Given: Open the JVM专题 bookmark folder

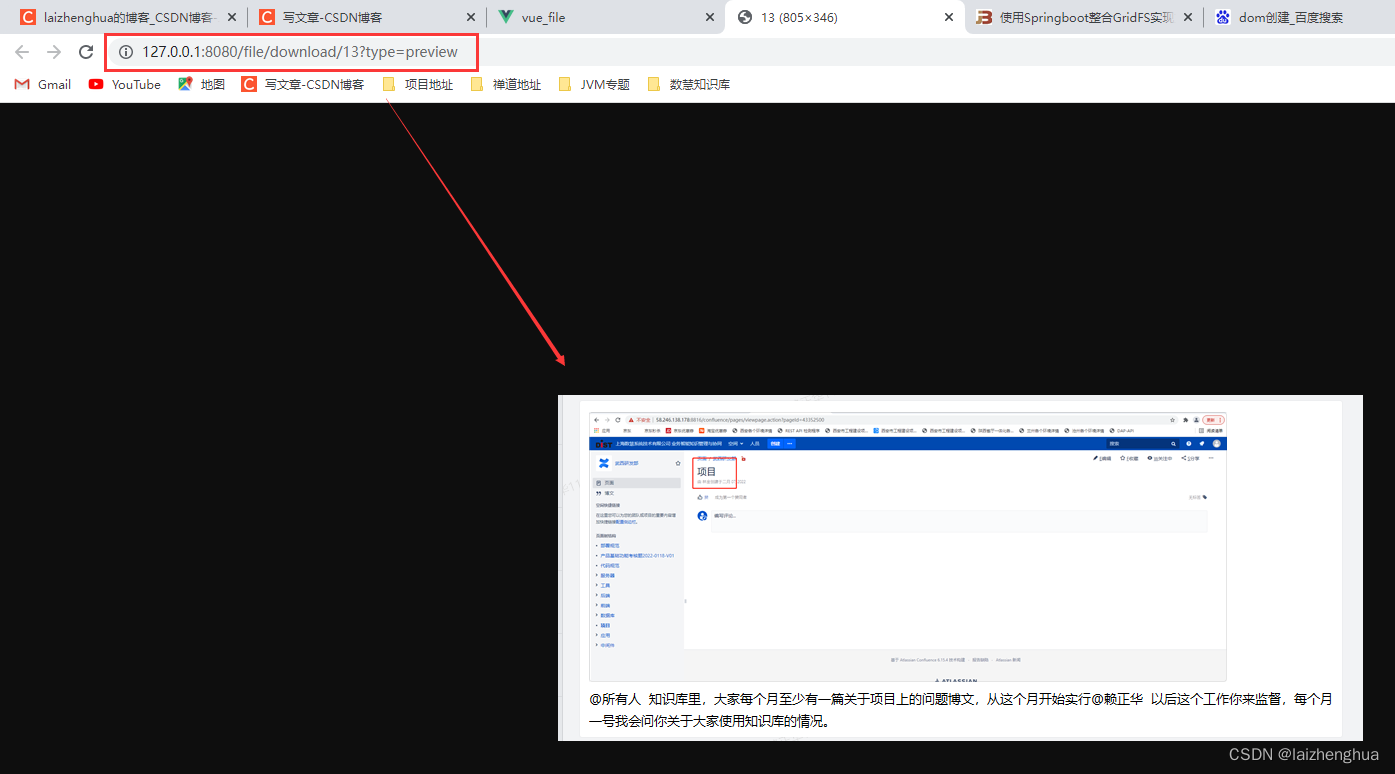Looking at the screenshot, I should click(593, 85).
